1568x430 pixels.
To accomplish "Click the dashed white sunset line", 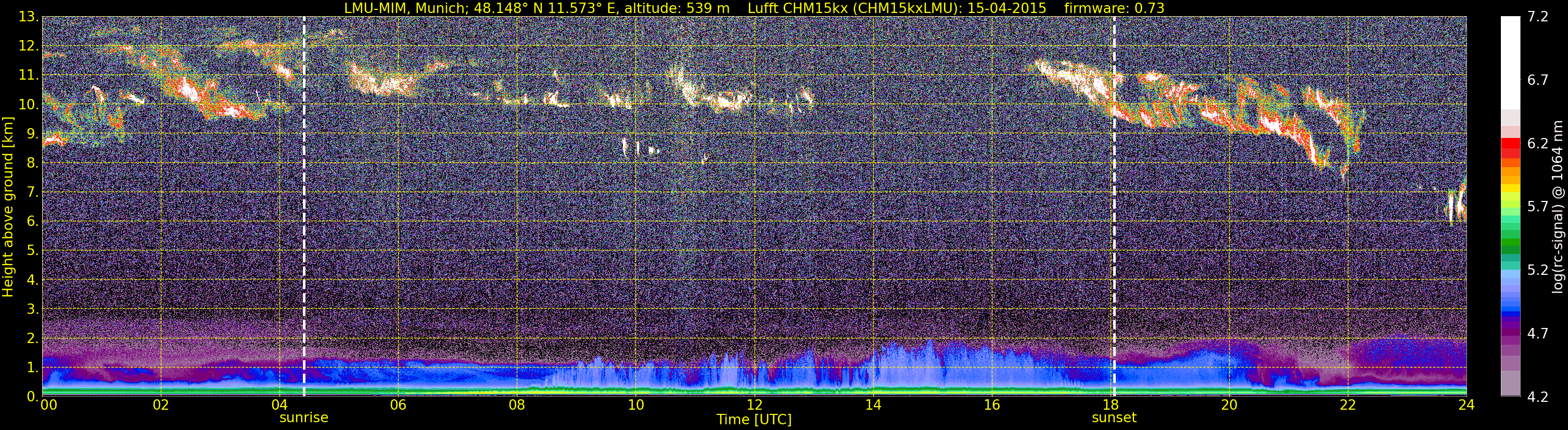I will (x=1114, y=207).
